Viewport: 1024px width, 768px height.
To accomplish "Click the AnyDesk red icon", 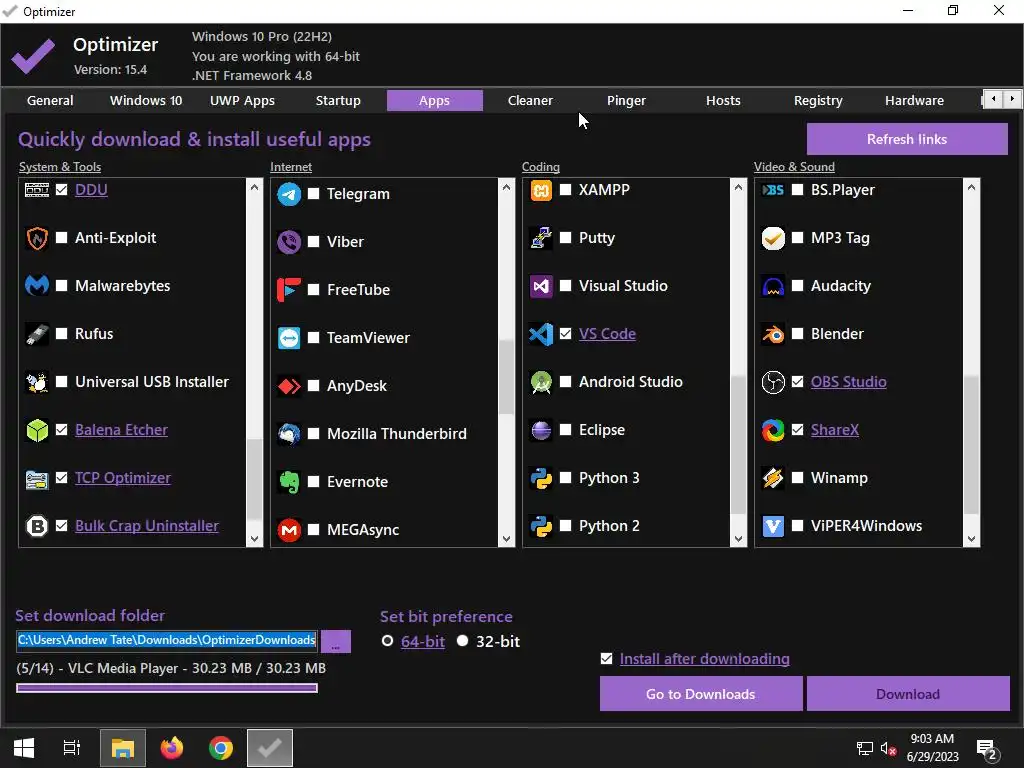I will pos(289,386).
